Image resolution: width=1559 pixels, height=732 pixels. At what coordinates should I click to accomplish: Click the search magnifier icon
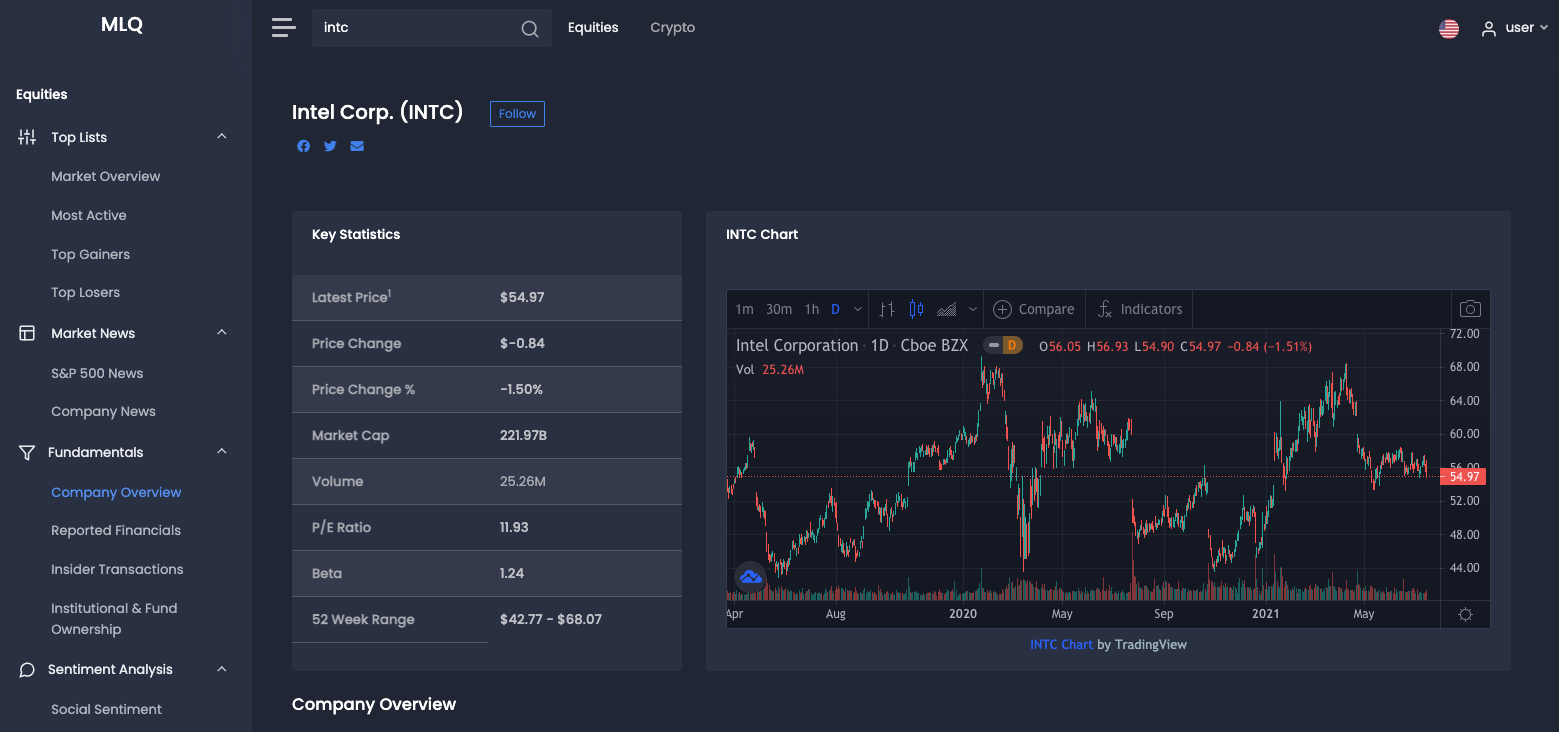(530, 29)
